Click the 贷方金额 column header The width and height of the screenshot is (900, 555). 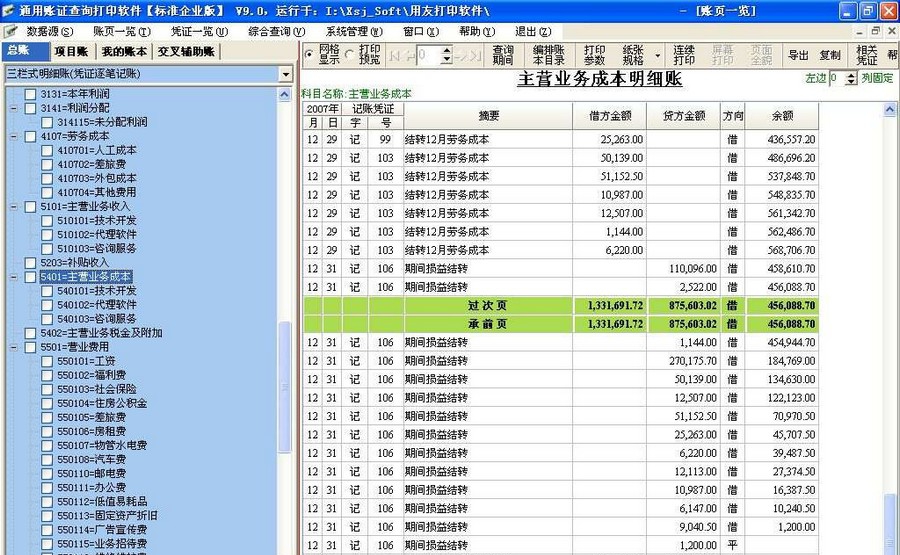pos(684,116)
